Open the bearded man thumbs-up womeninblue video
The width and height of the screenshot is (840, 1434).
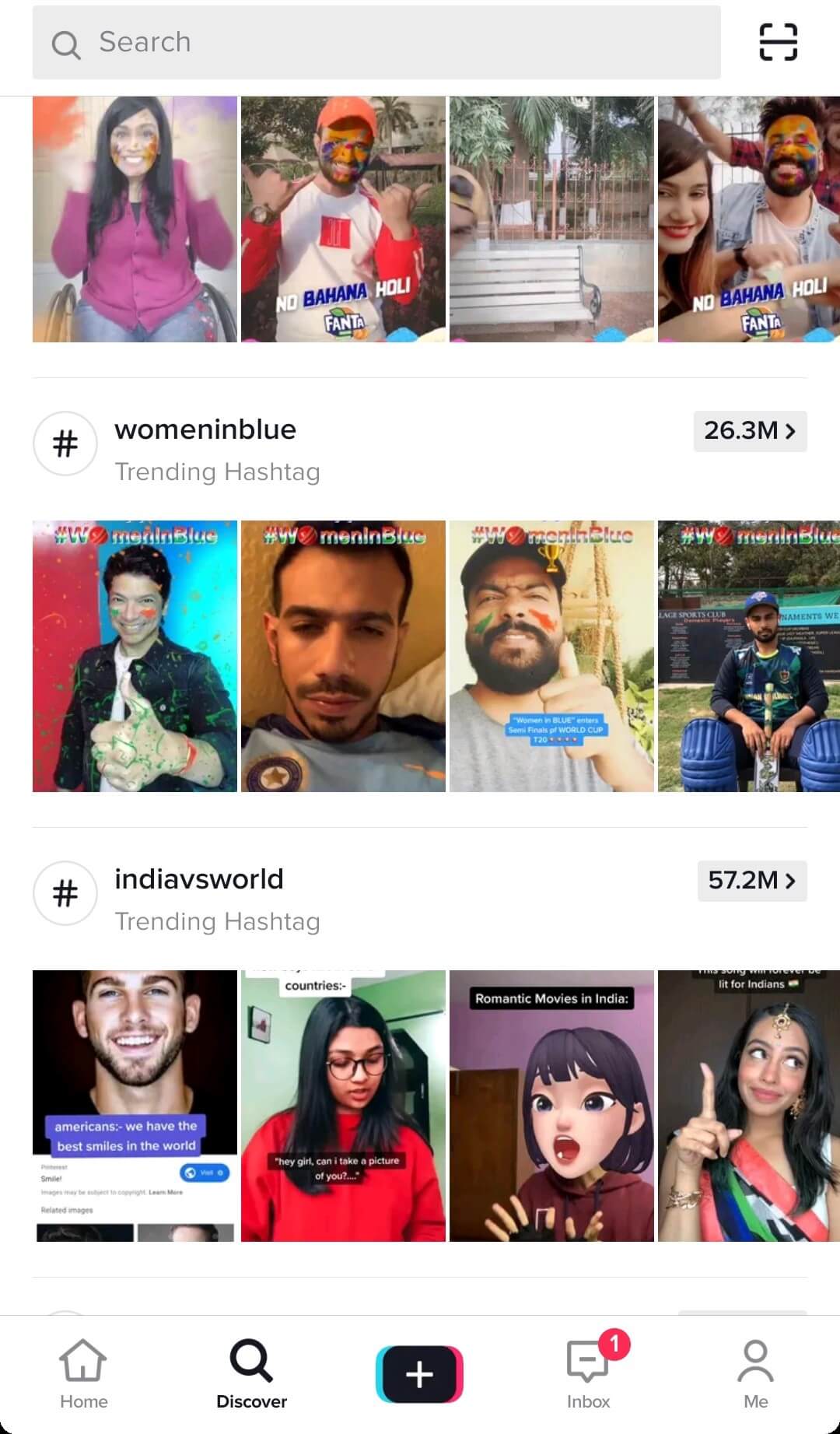click(551, 656)
